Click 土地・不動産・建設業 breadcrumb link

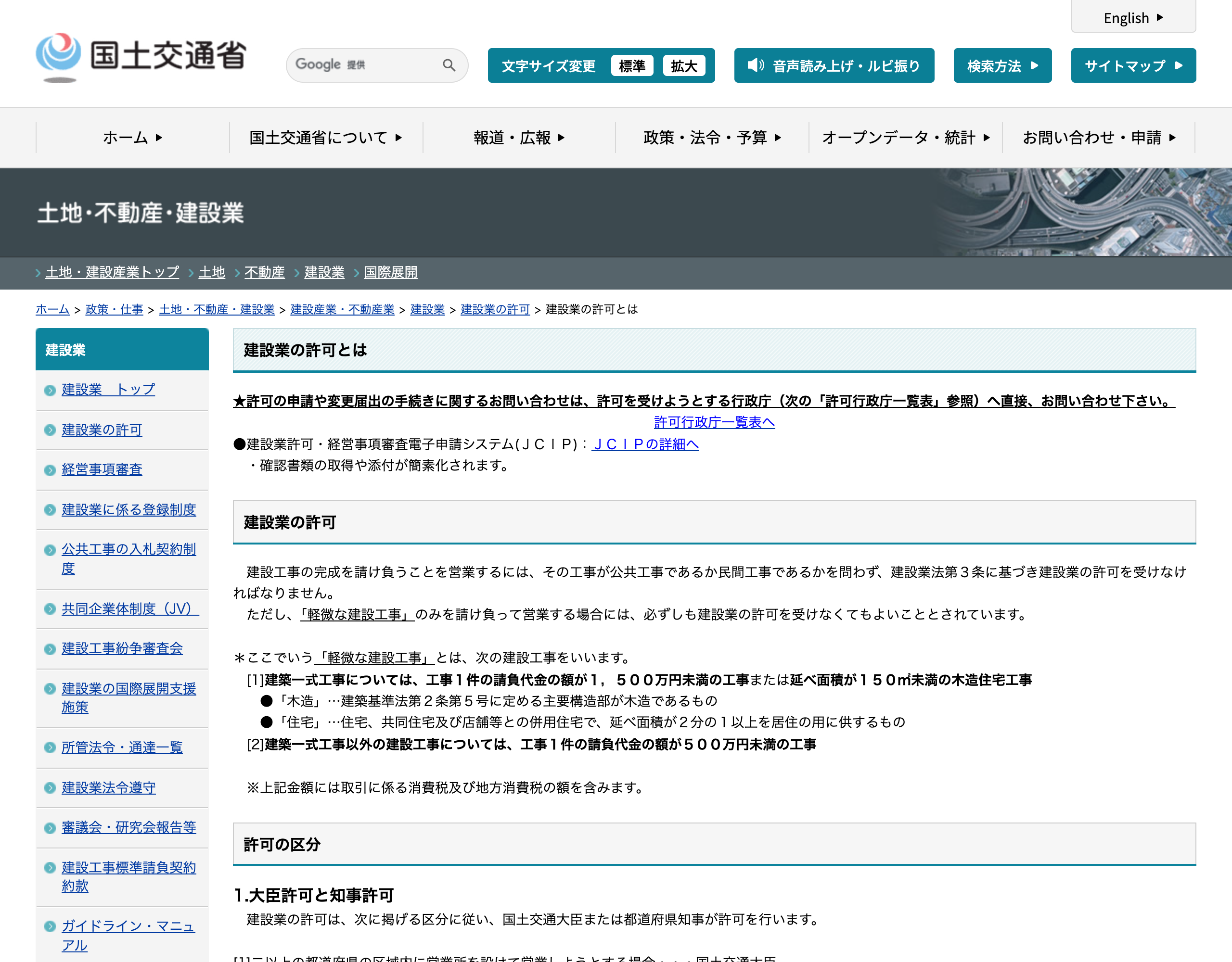point(217,310)
